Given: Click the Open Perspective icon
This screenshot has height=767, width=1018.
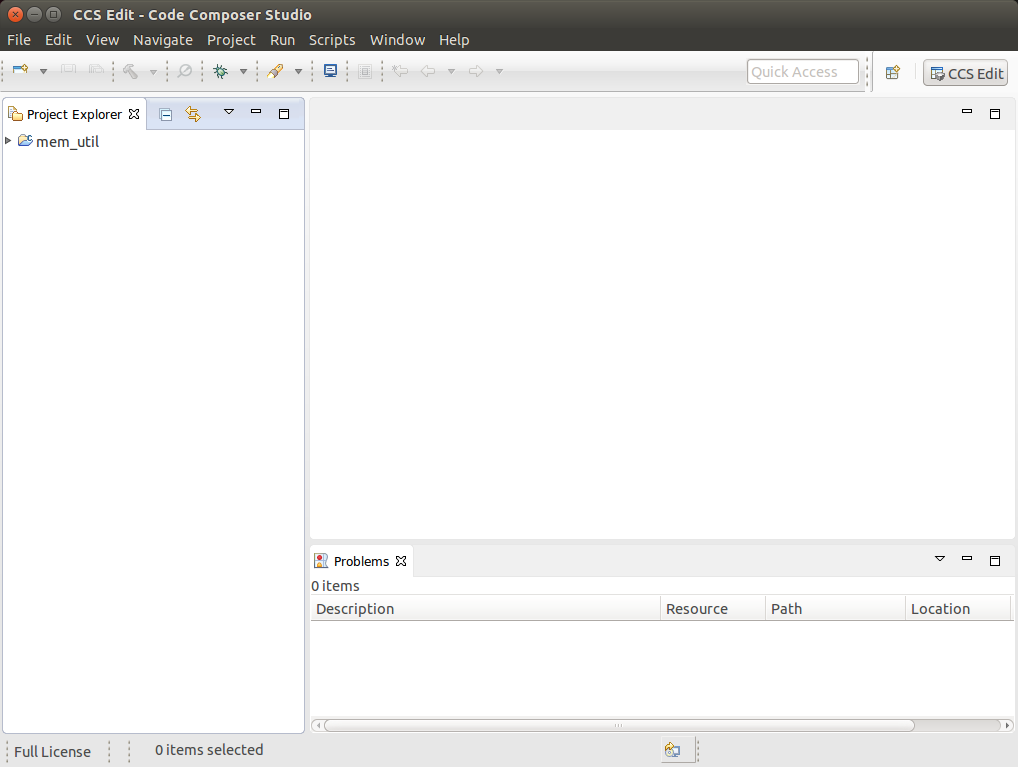Looking at the screenshot, I should point(893,72).
